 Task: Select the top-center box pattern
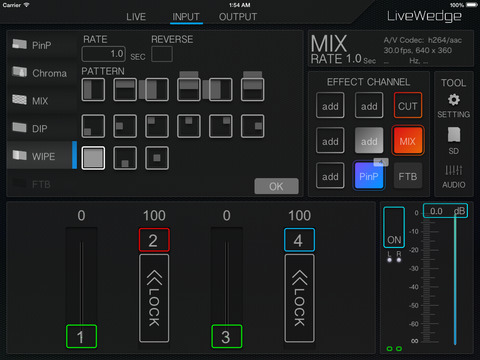(x=189, y=126)
